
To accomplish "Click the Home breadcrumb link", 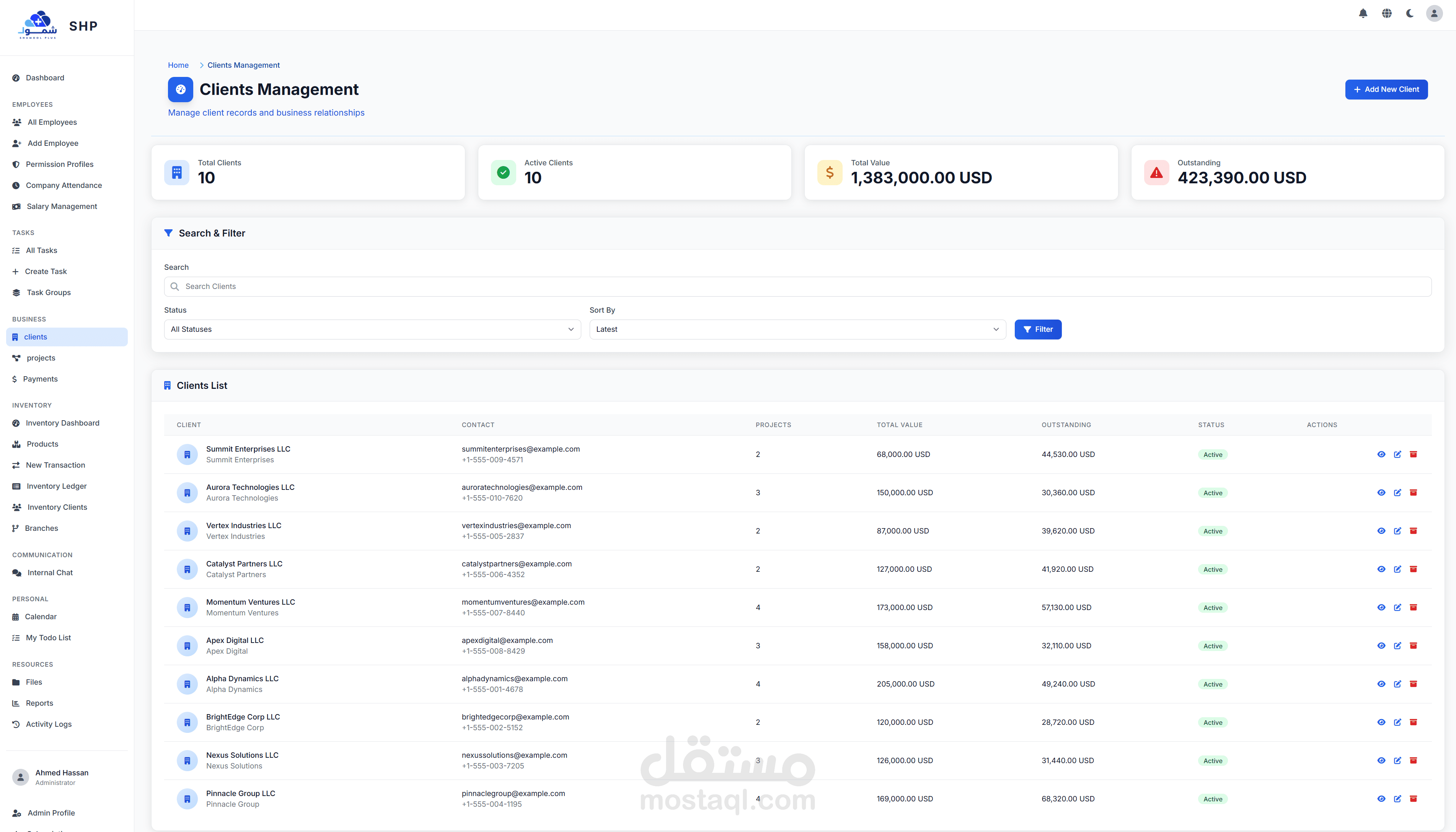I will [178, 65].
